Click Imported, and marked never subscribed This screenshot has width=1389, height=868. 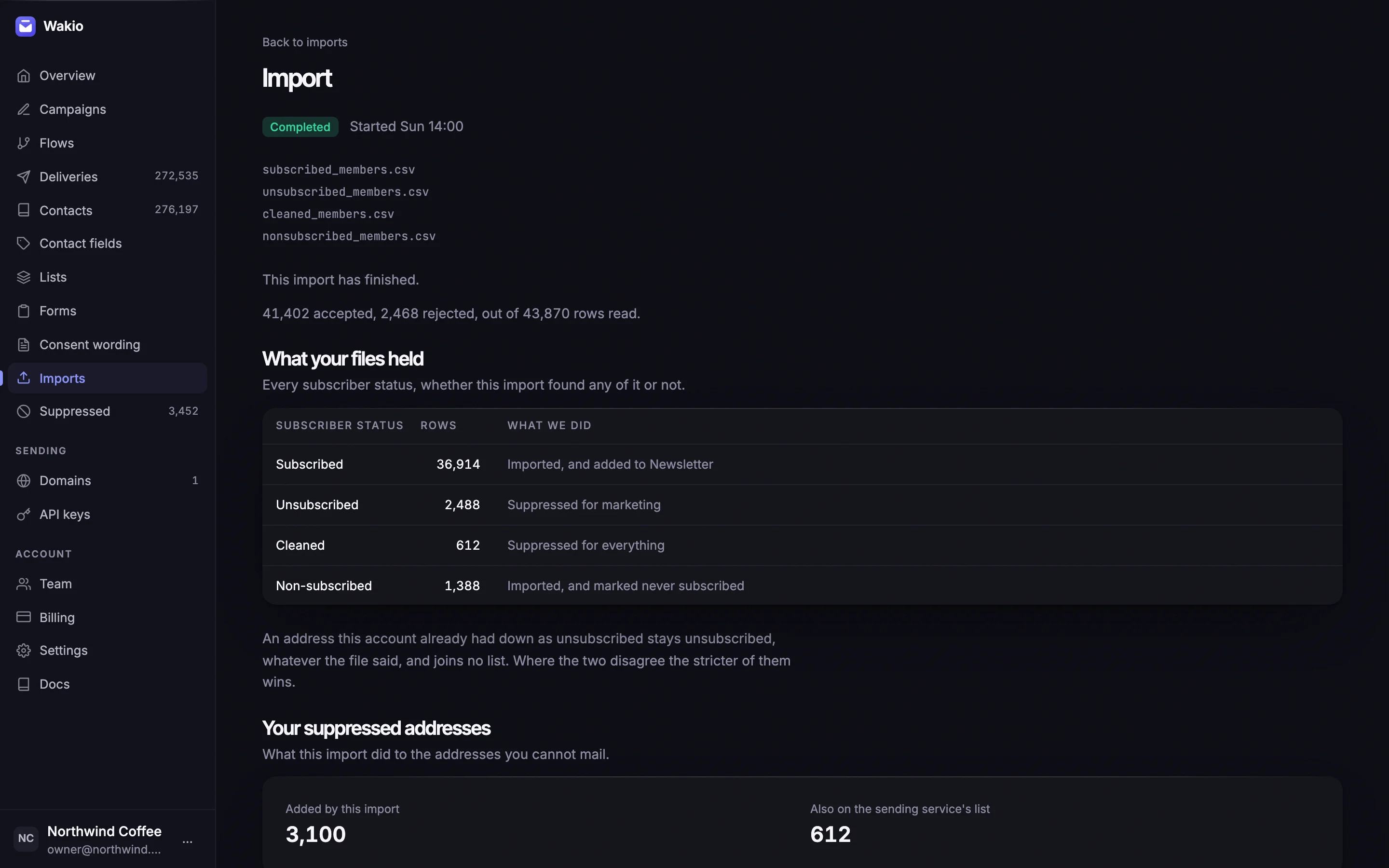pos(626,585)
